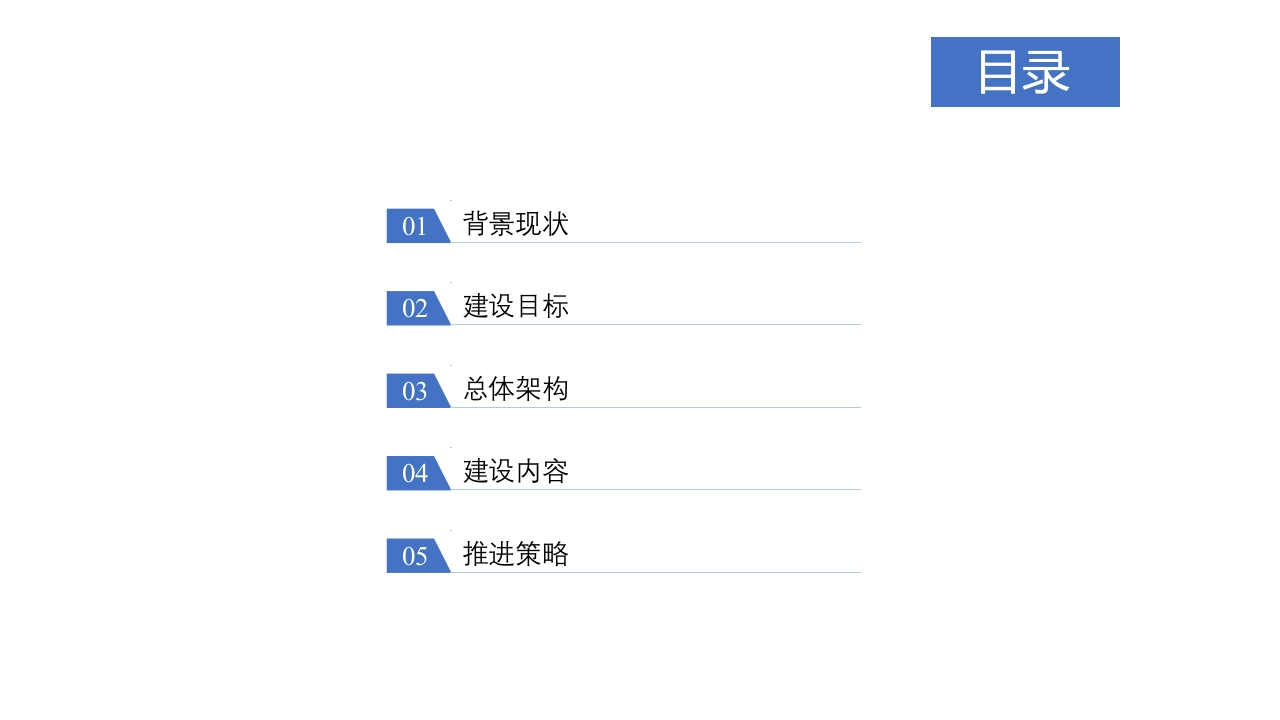Click the blue 03 number badge
Viewport: 1280px width, 720px height.
coord(417,391)
